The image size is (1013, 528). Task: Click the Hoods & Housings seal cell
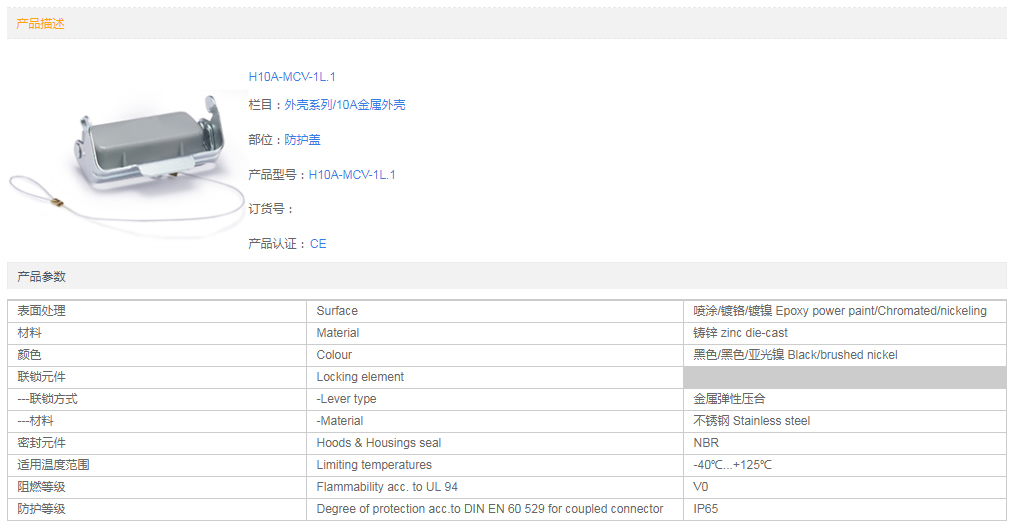click(x=378, y=443)
